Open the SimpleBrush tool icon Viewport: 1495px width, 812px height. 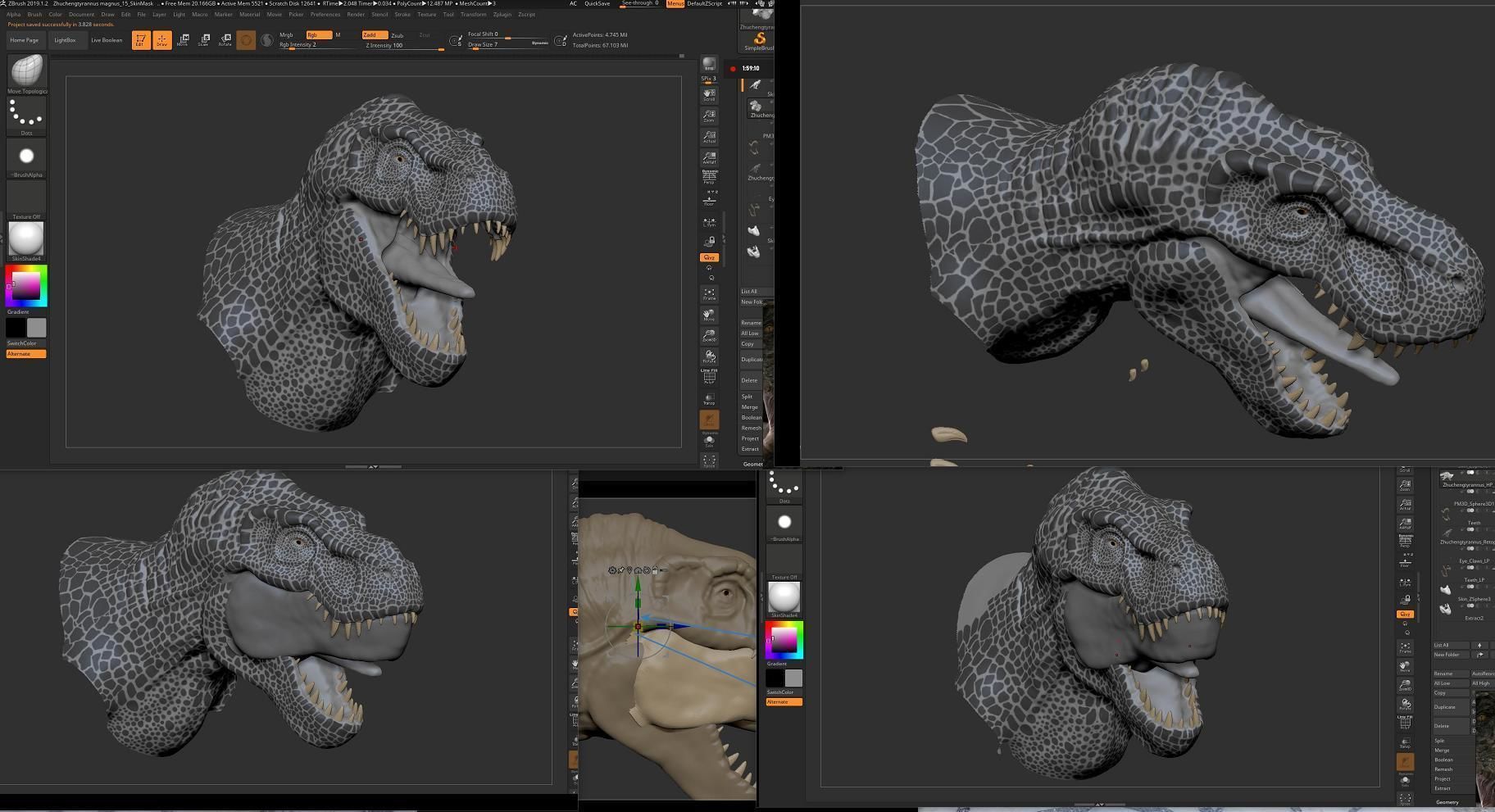(x=759, y=40)
